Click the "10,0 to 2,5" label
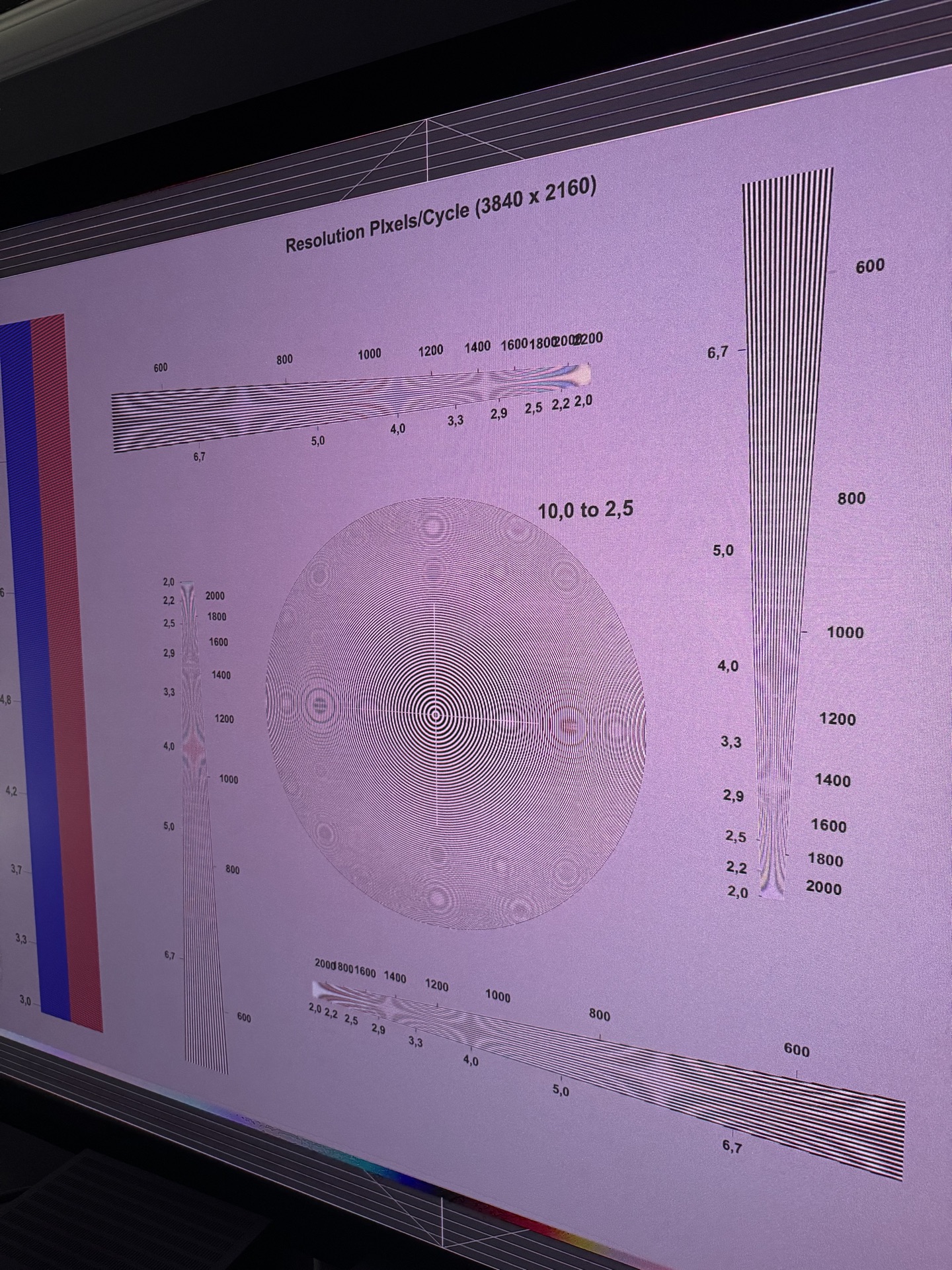Viewport: 952px width, 1270px height. (x=586, y=509)
